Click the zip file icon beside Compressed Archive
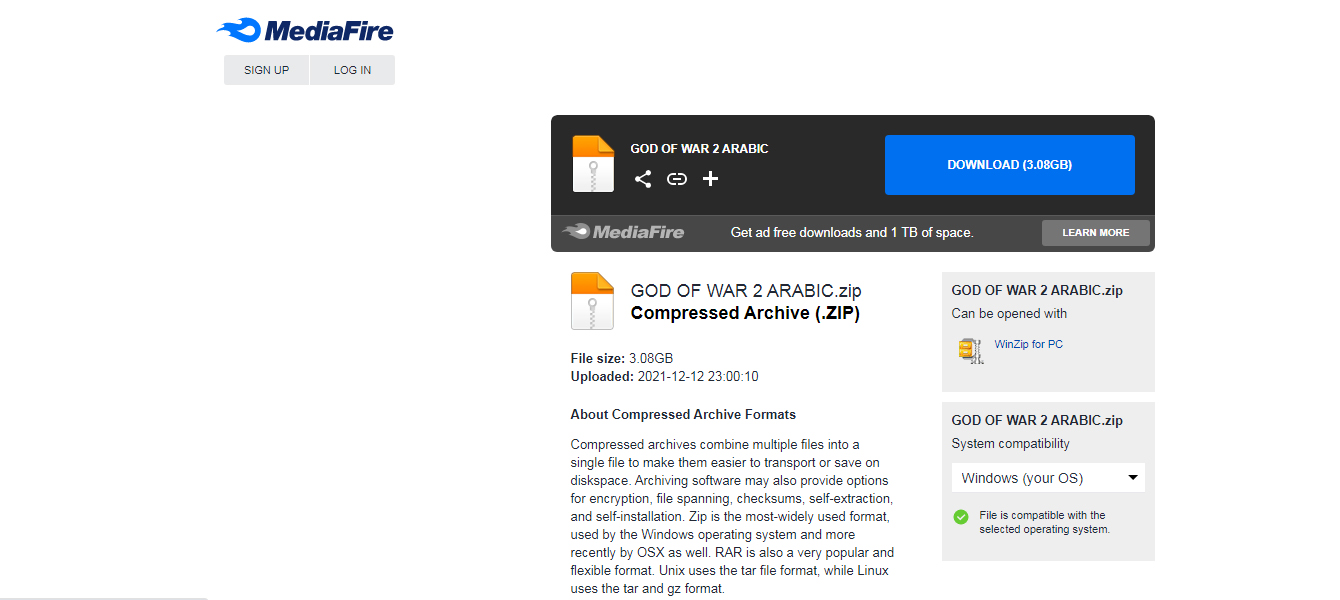This screenshot has width=1340, height=600. 592,301
